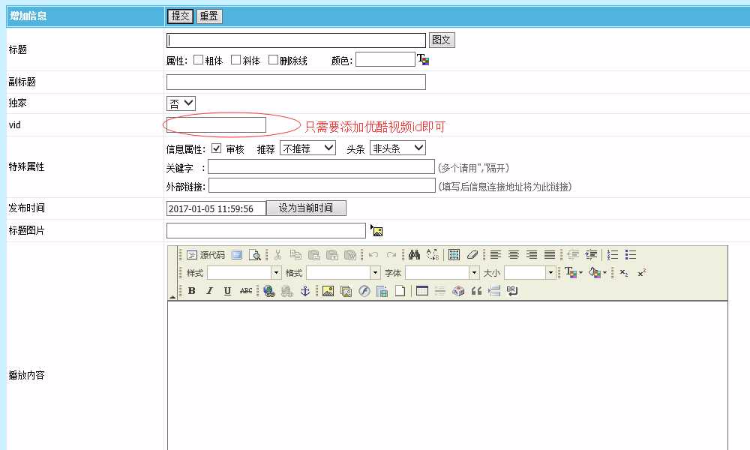Open the 头条 dropdown showing 非头条
This screenshot has width=750, height=450.
[397, 148]
